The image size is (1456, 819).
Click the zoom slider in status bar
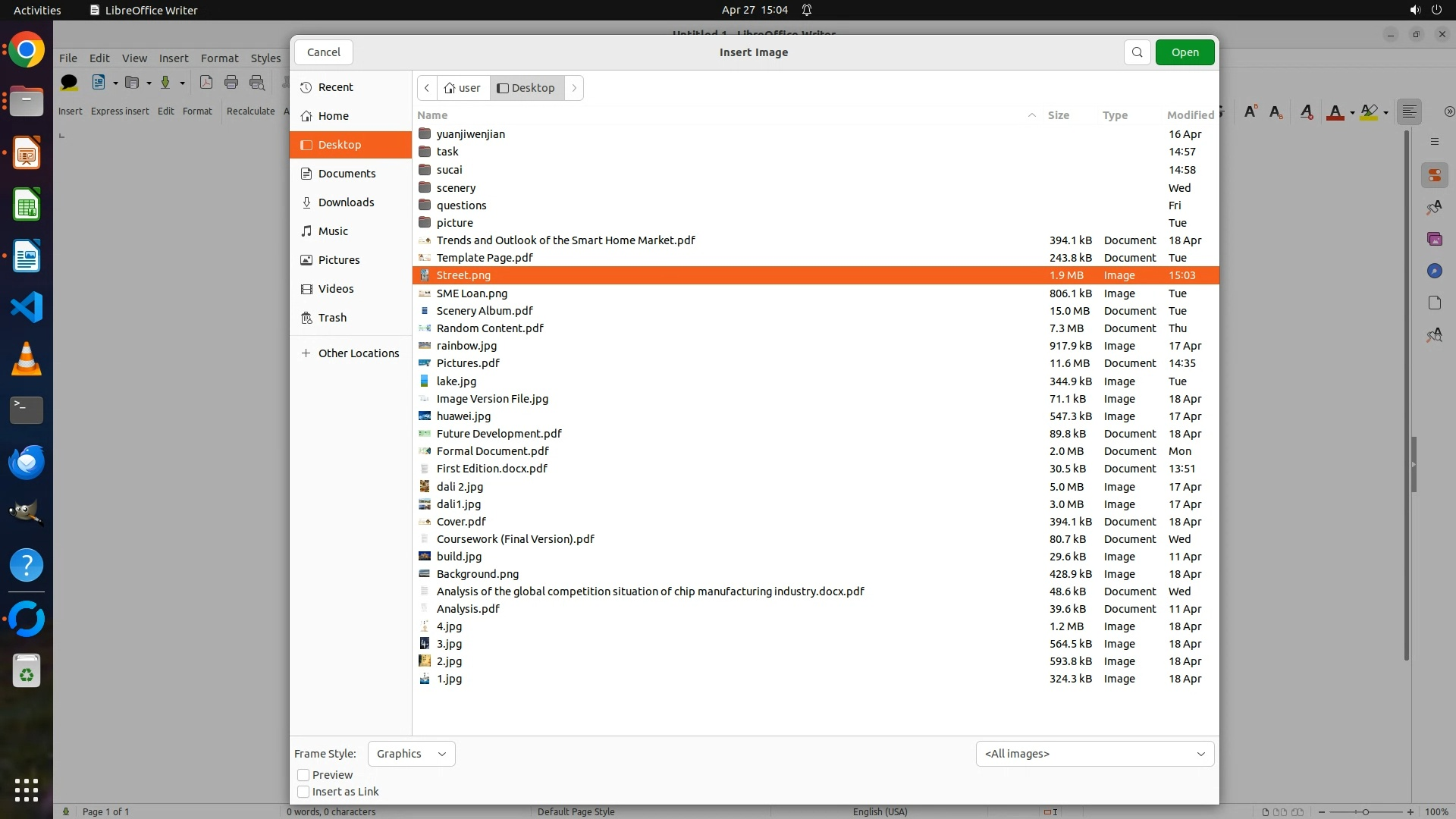(x=1365, y=812)
